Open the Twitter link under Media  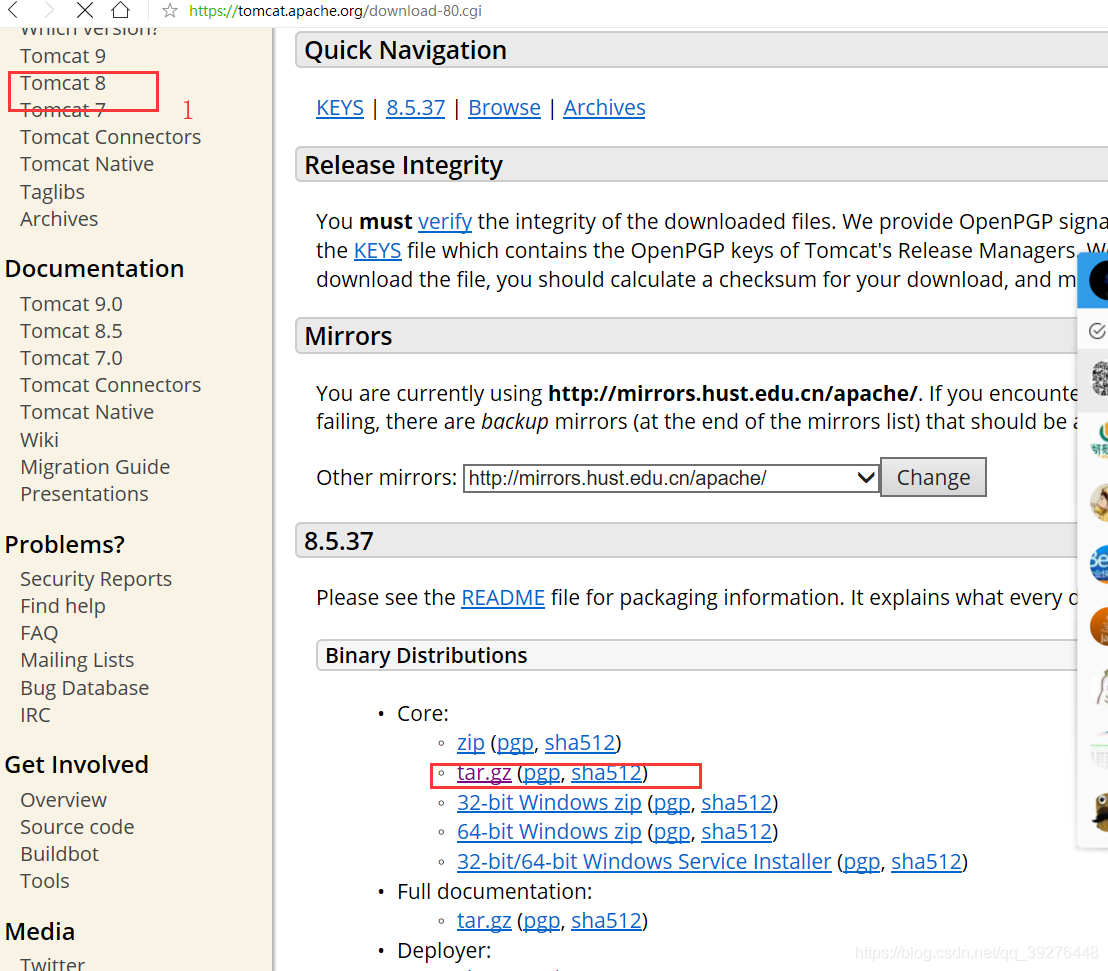[52, 963]
